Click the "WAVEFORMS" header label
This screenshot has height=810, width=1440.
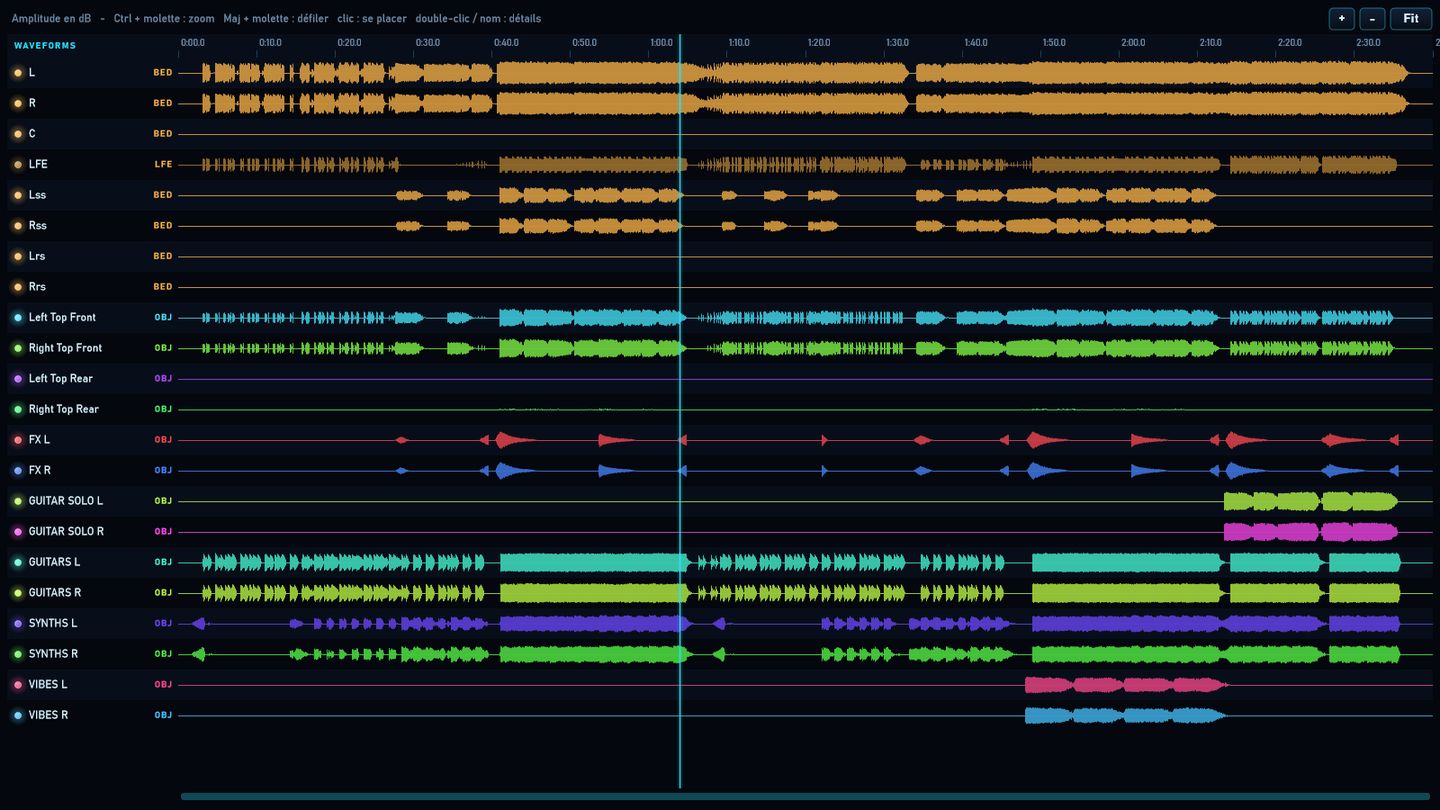pyautogui.click(x=45, y=46)
